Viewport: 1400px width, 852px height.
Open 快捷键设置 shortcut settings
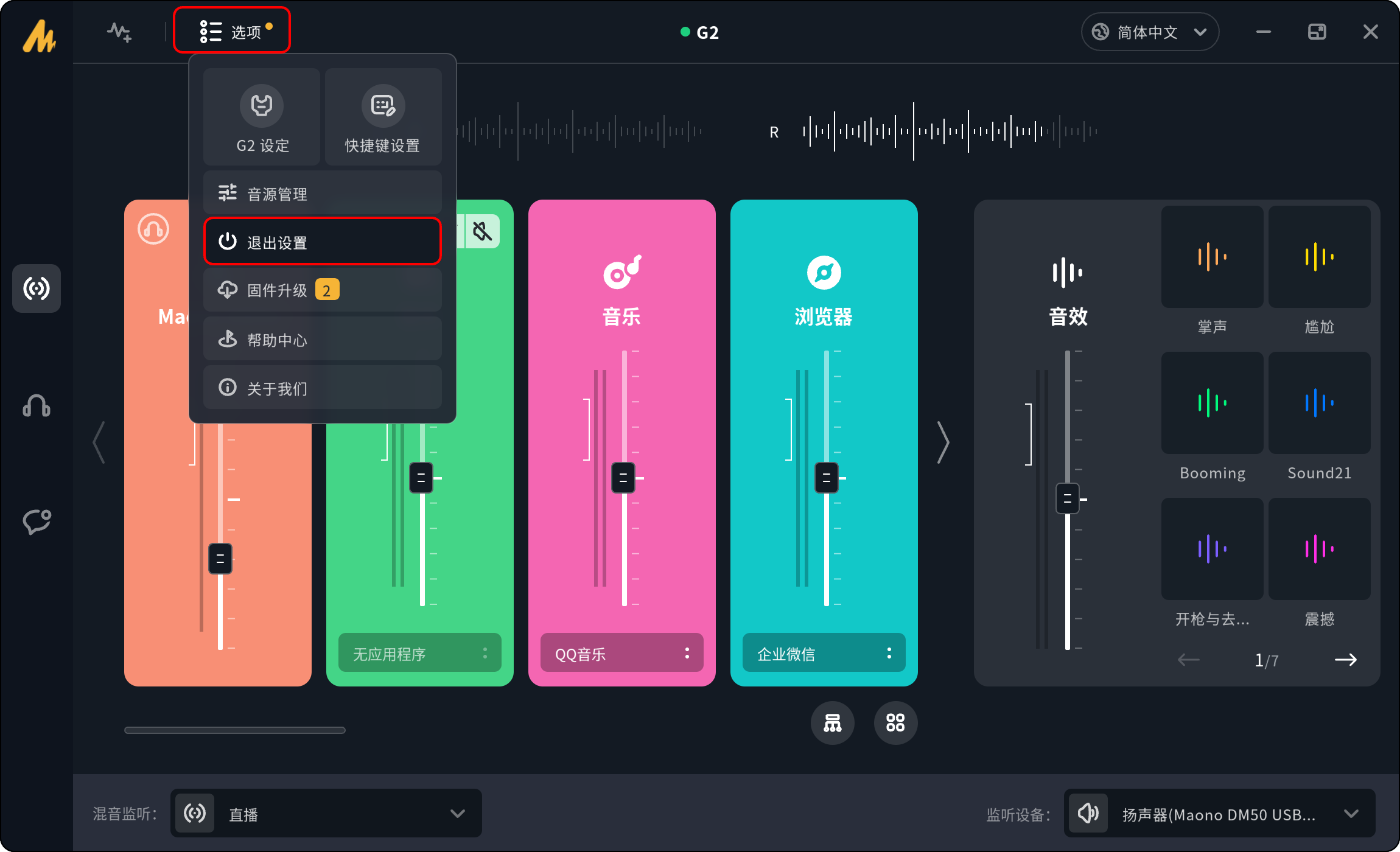click(383, 117)
